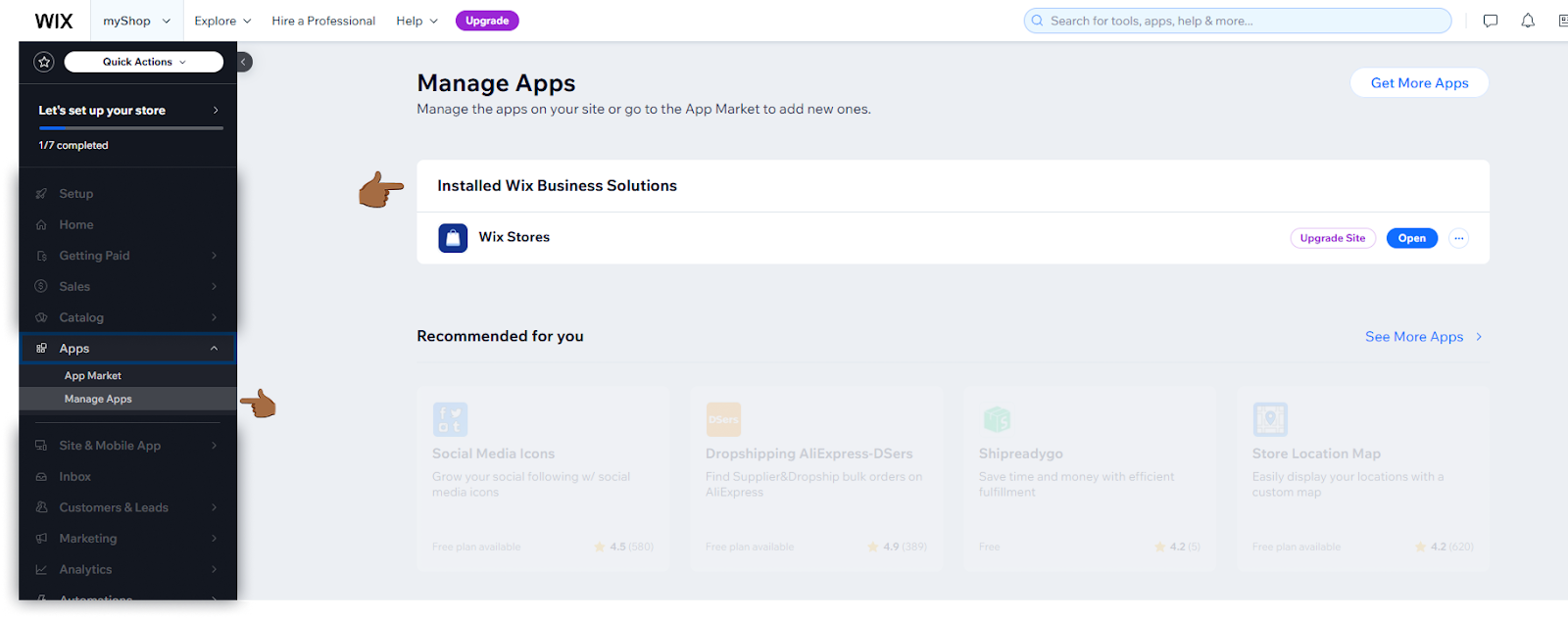Expand Site & Mobile App section
This screenshot has width=1568, height=619.
(x=128, y=446)
